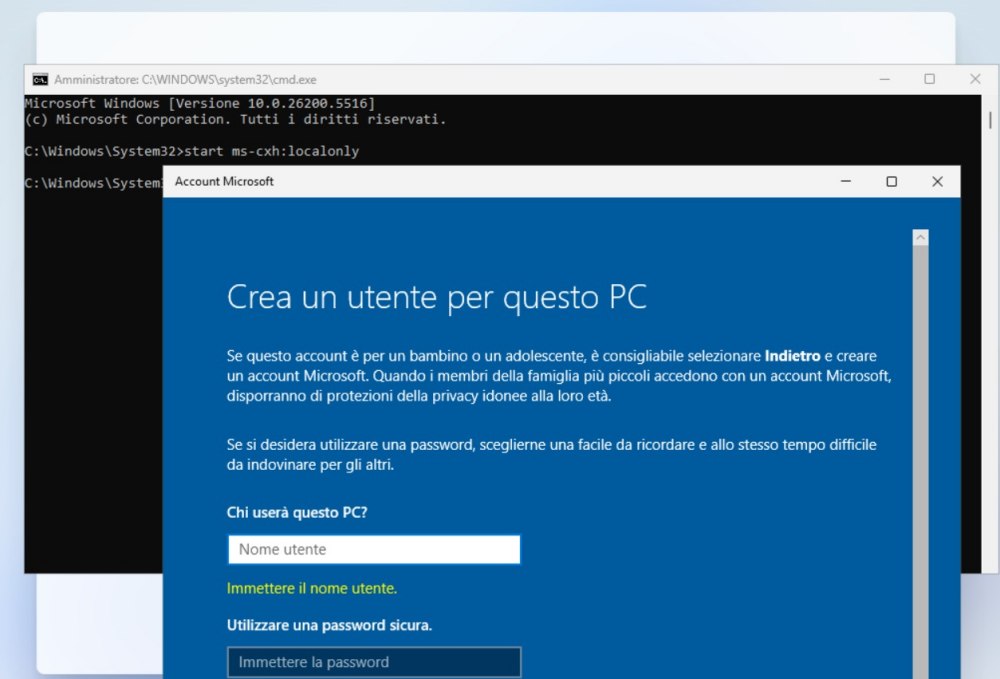Maximize the cmd.exe Amministratore window
This screenshot has width=1000, height=679.
[929, 79]
